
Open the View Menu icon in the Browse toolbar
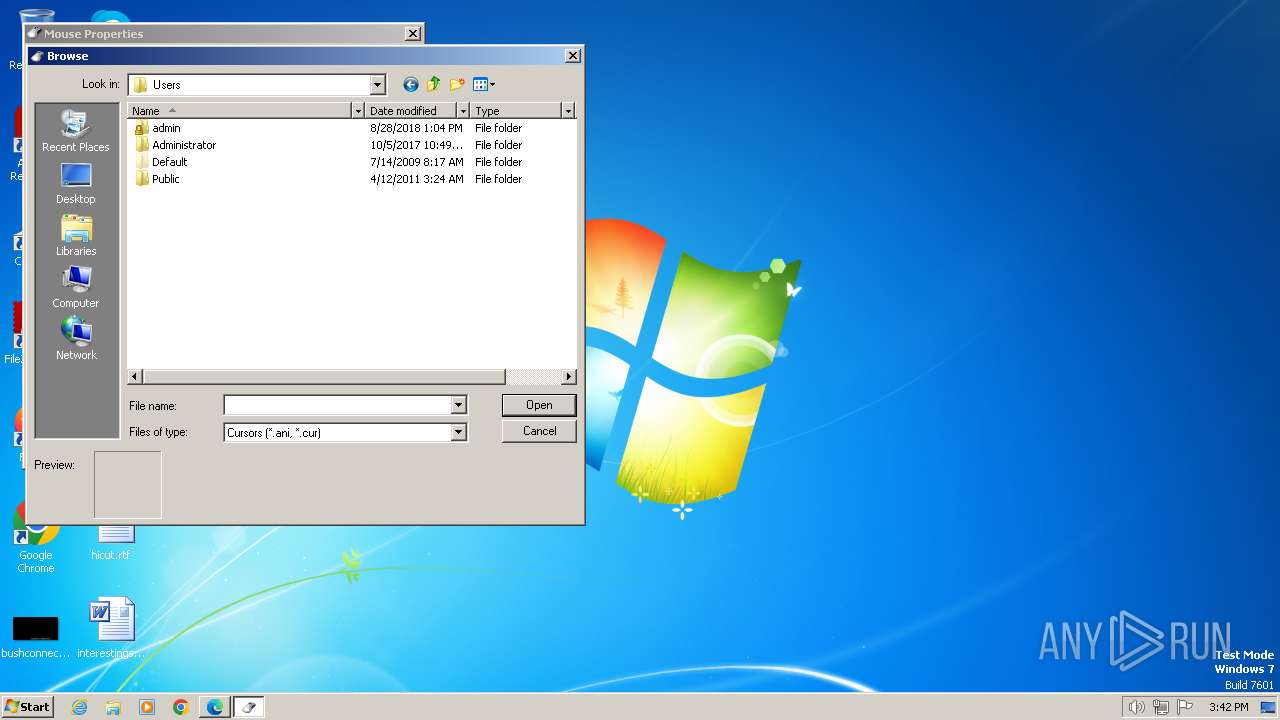click(x=484, y=85)
